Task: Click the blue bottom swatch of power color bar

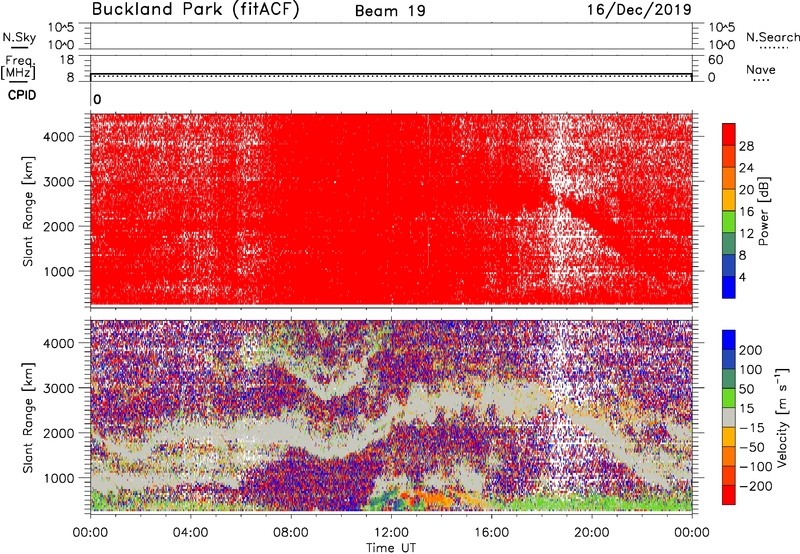Action: [x=729, y=287]
